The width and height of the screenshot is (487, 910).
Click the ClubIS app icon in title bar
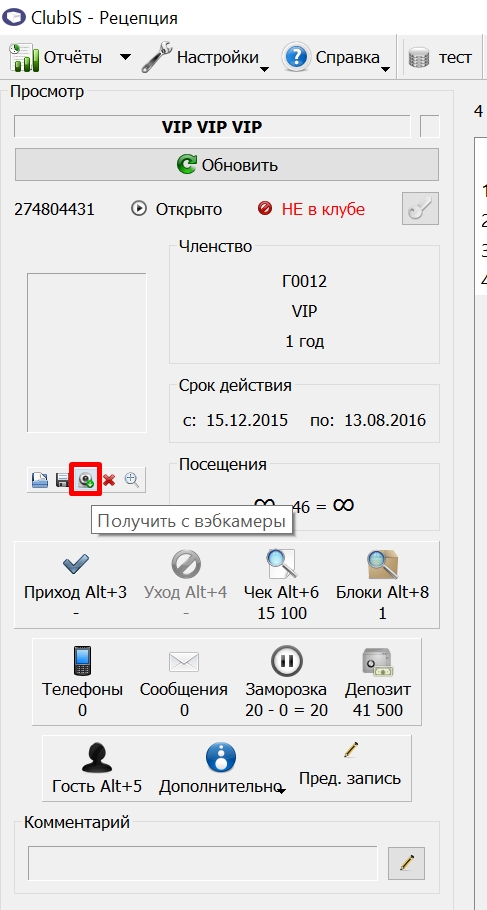[14, 17]
